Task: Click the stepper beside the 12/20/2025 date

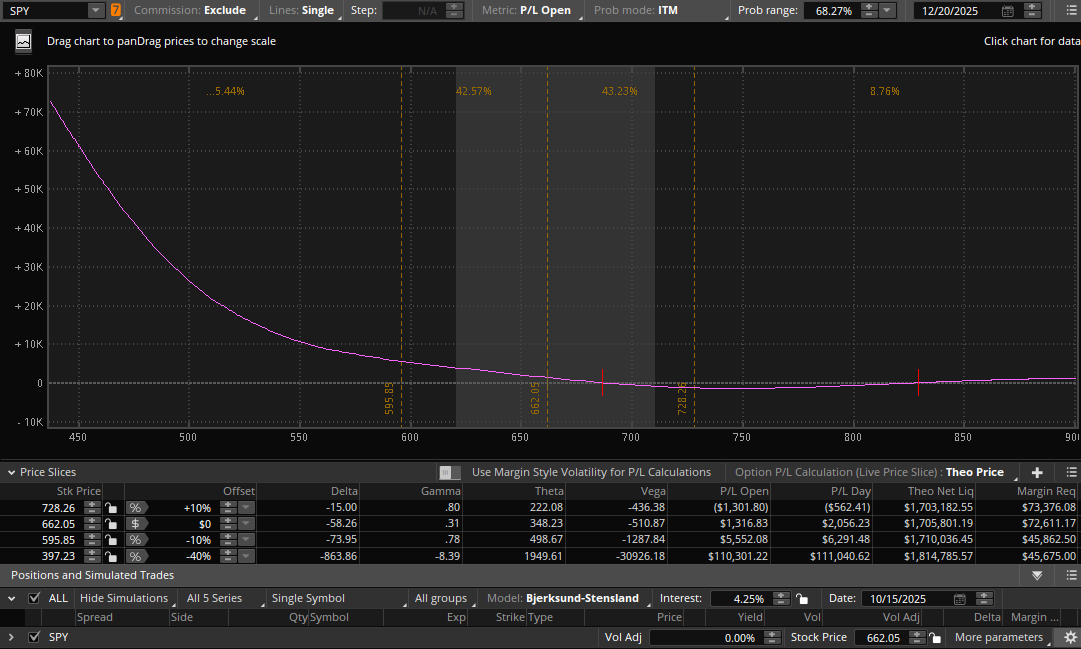Action: tap(1032, 10)
